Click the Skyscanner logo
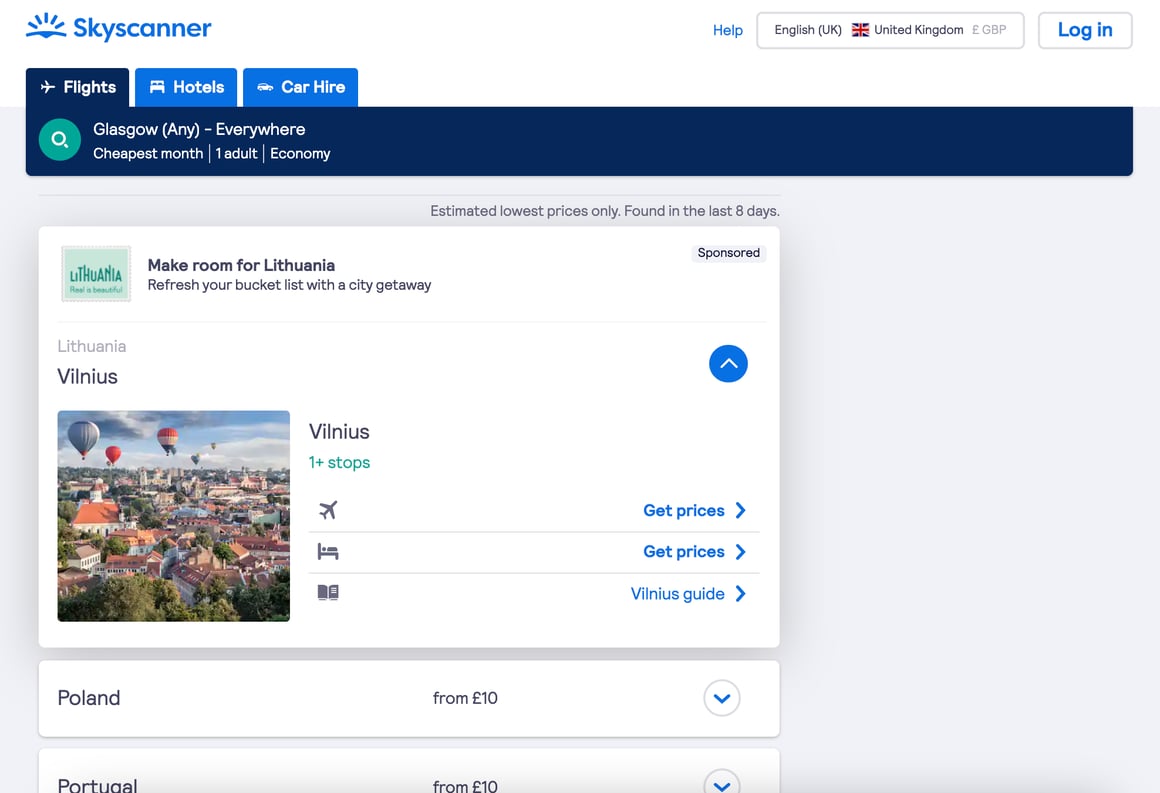This screenshot has height=793, width=1160. pyautogui.click(x=118, y=28)
